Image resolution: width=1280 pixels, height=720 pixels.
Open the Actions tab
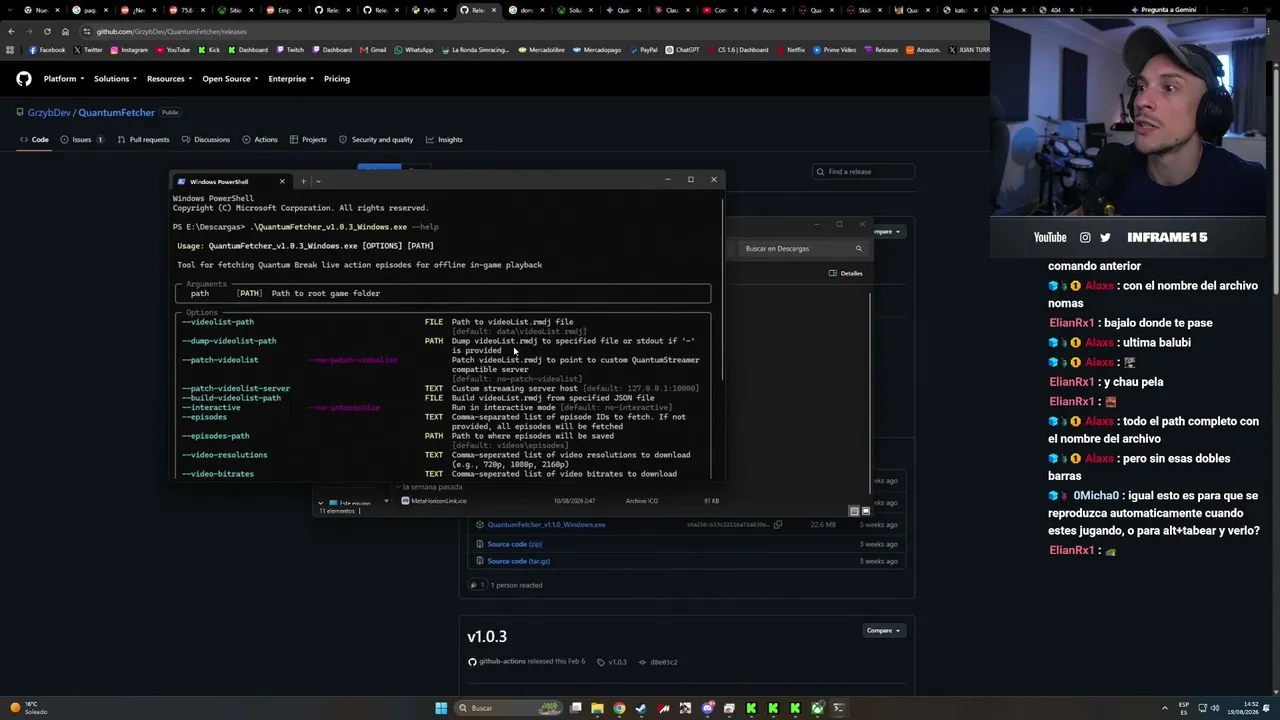click(x=260, y=140)
